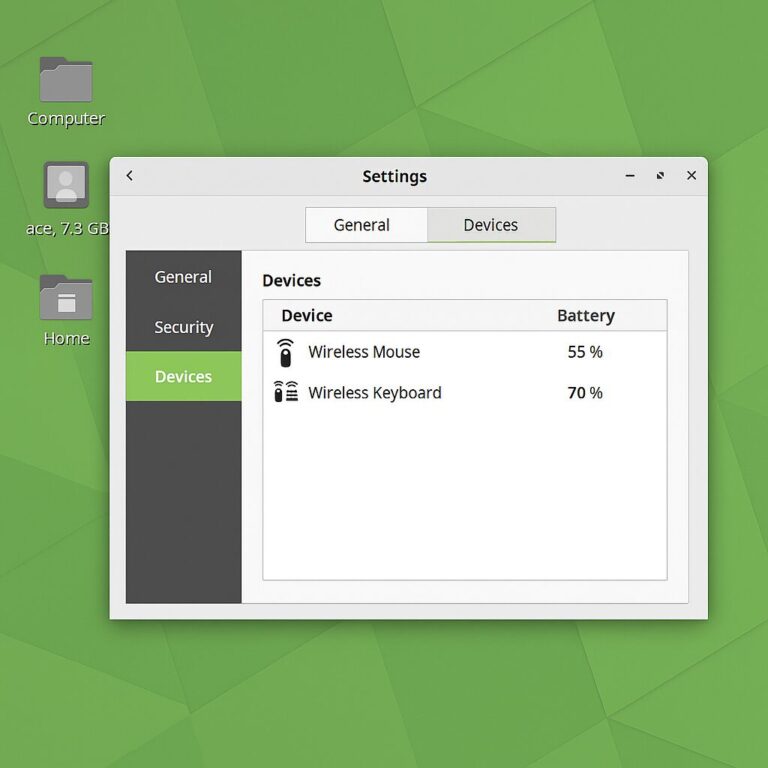Select the Wireless Keyboard device icon
768x768 pixels.
[286, 392]
